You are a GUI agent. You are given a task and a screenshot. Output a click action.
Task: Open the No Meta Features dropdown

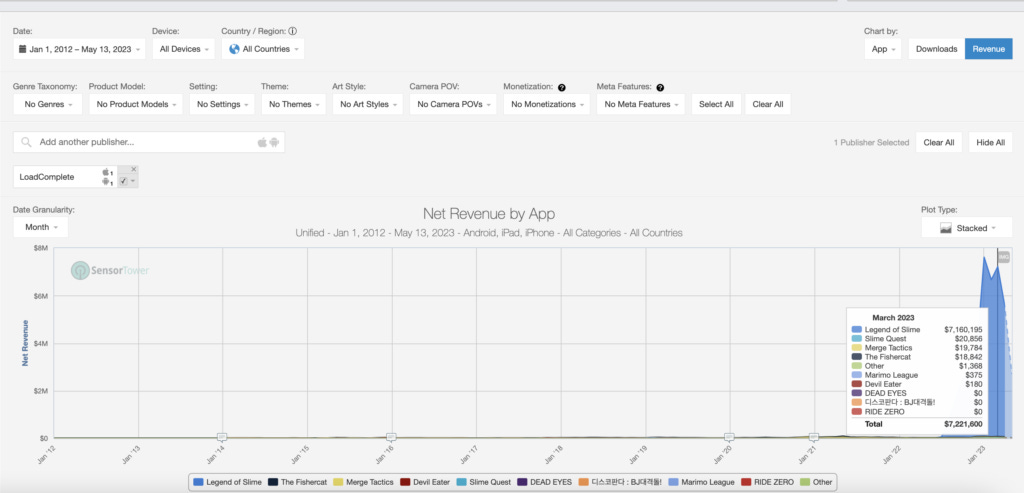pos(641,104)
